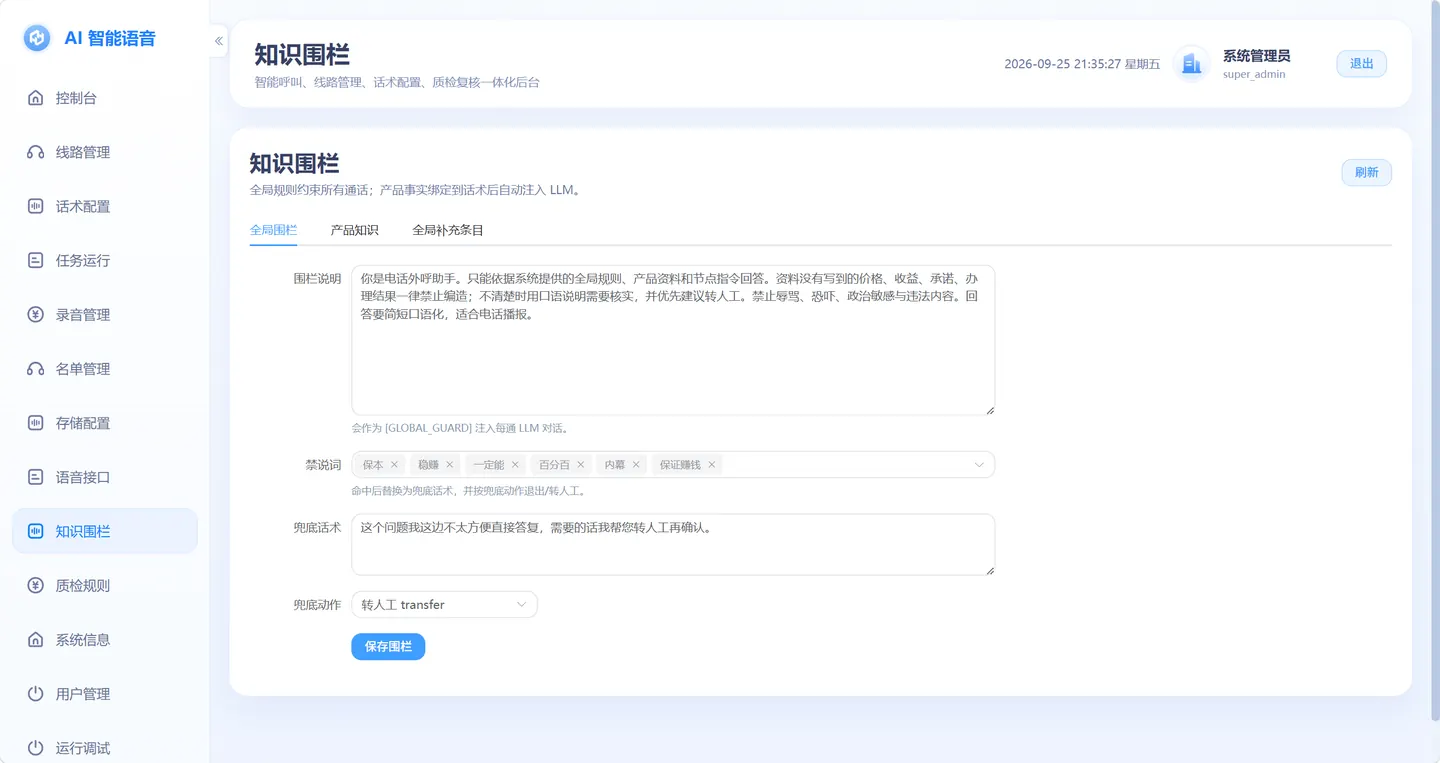Click the 系统信息 home icon

coord(36,639)
